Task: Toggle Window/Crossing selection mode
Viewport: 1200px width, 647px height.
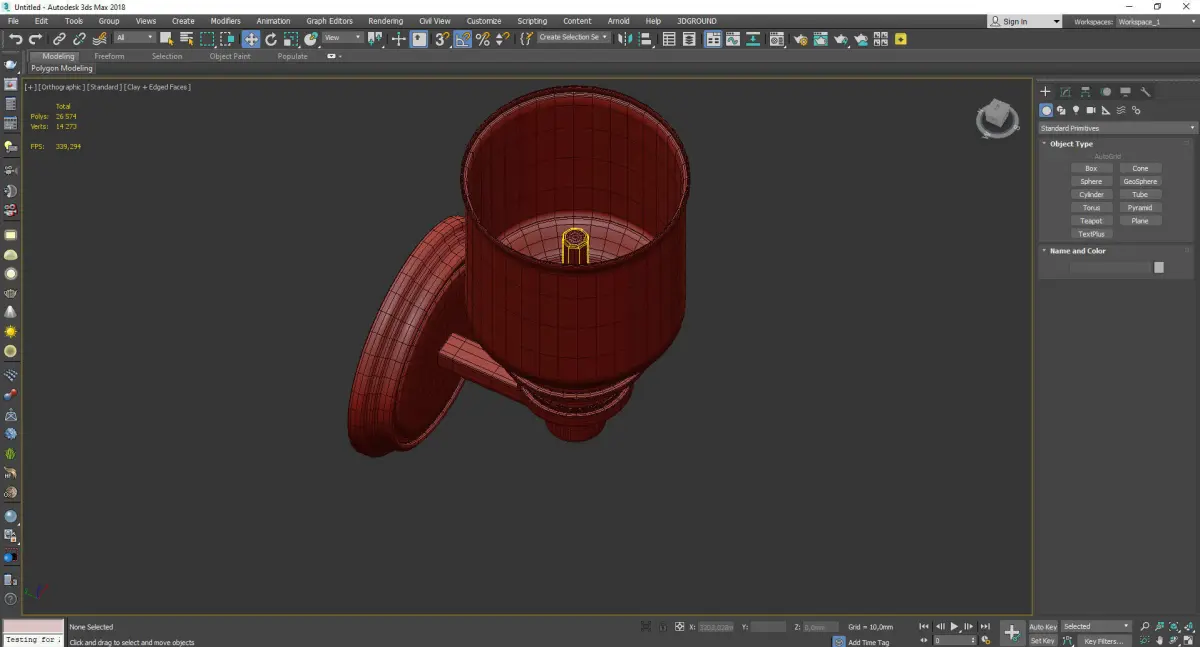Action: (x=228, y=39)
